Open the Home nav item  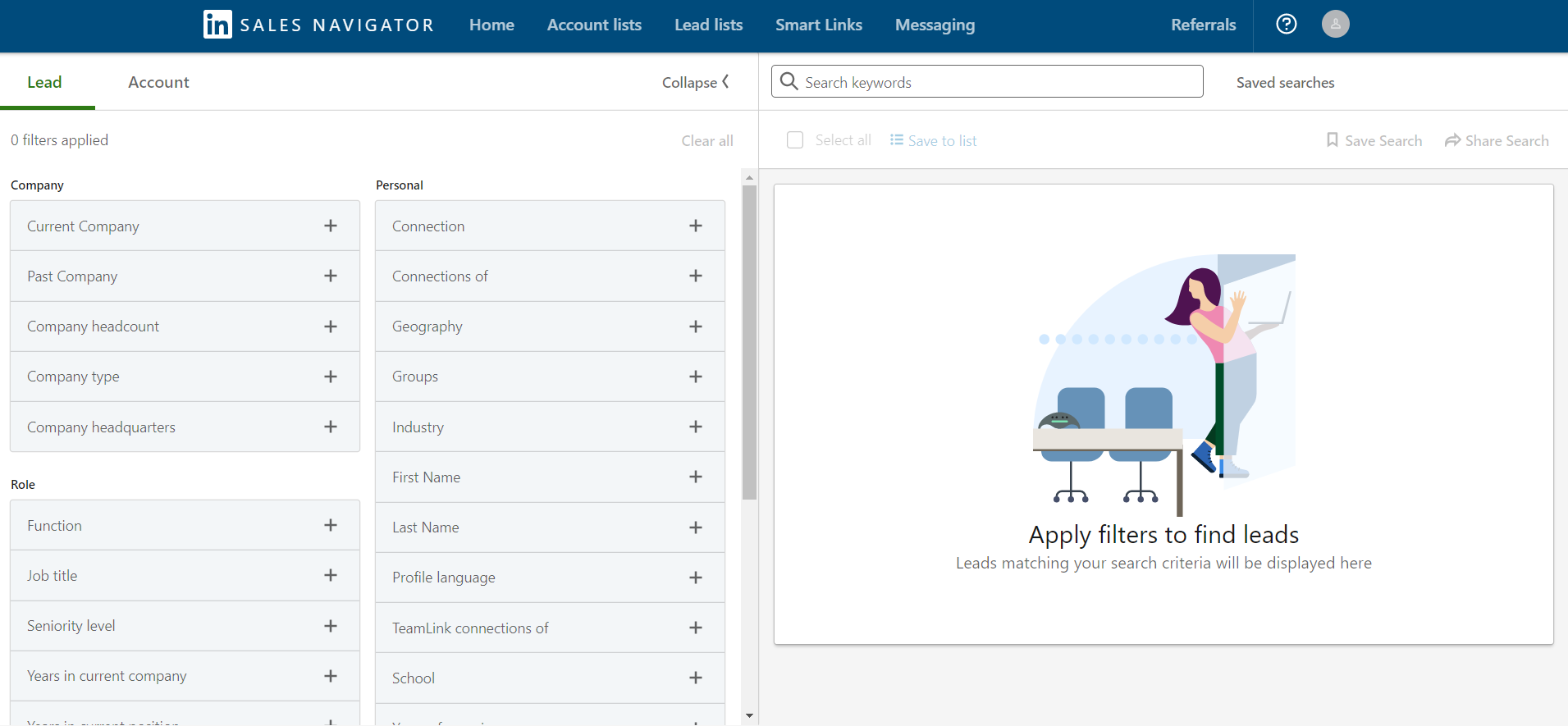(x=491, y=25)
